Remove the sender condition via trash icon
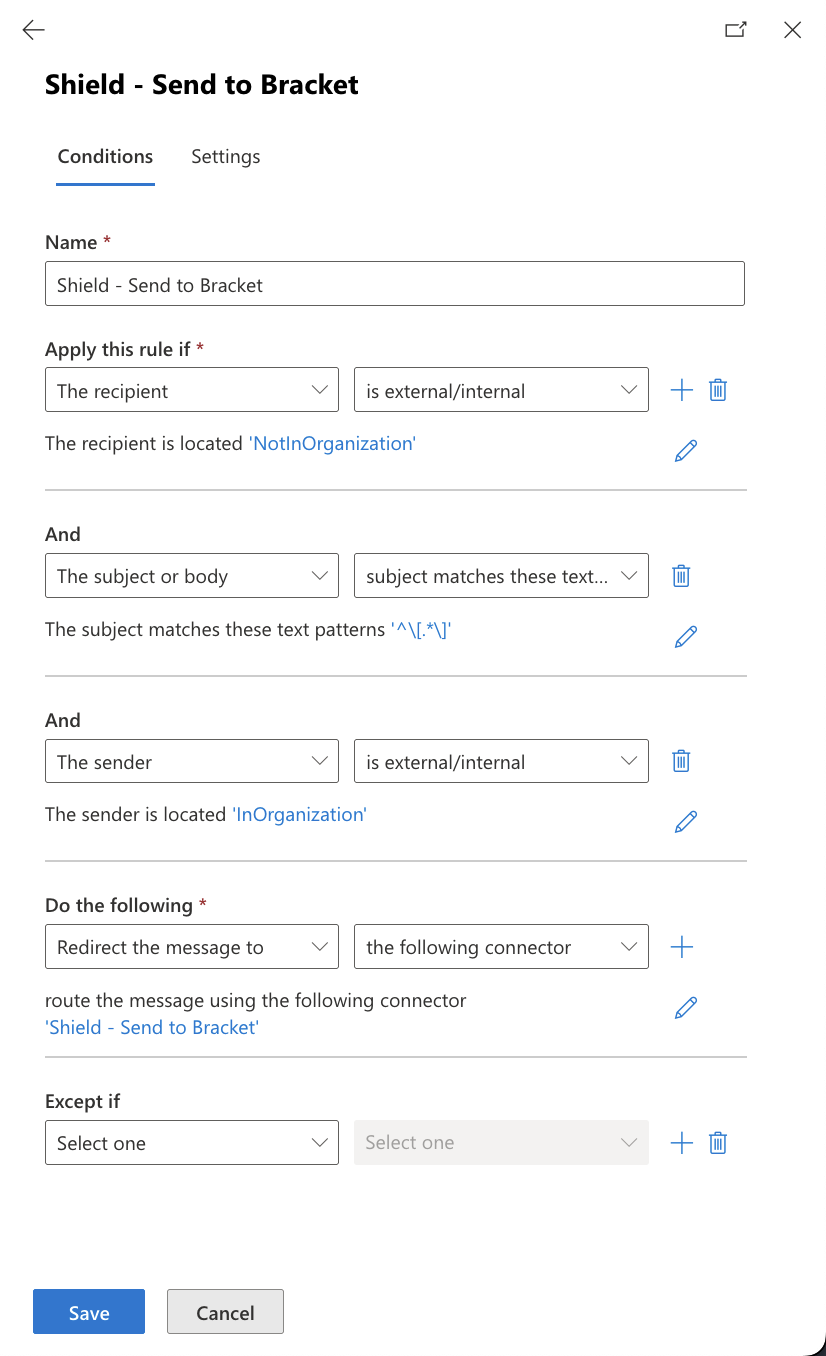The image size is (826, 1356). (x=681, y=761)
